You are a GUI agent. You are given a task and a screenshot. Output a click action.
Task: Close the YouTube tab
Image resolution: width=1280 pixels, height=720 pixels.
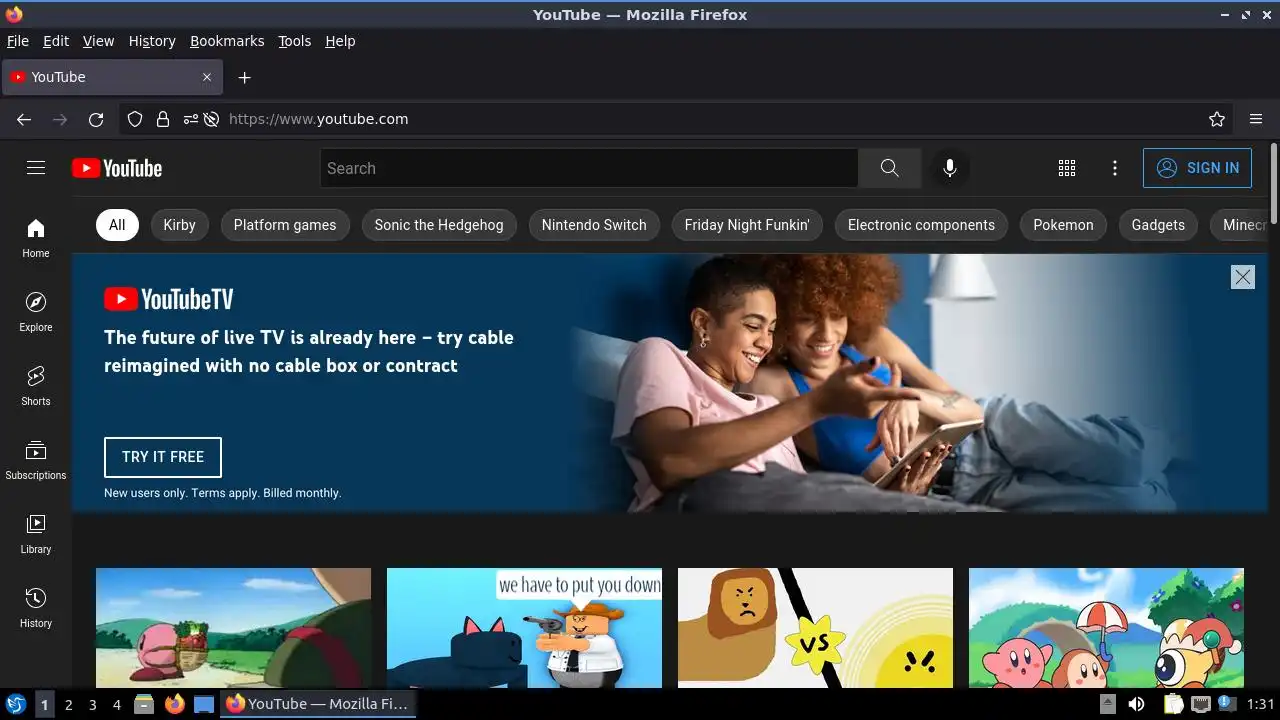pyautogui.click(x=207, y=77)
